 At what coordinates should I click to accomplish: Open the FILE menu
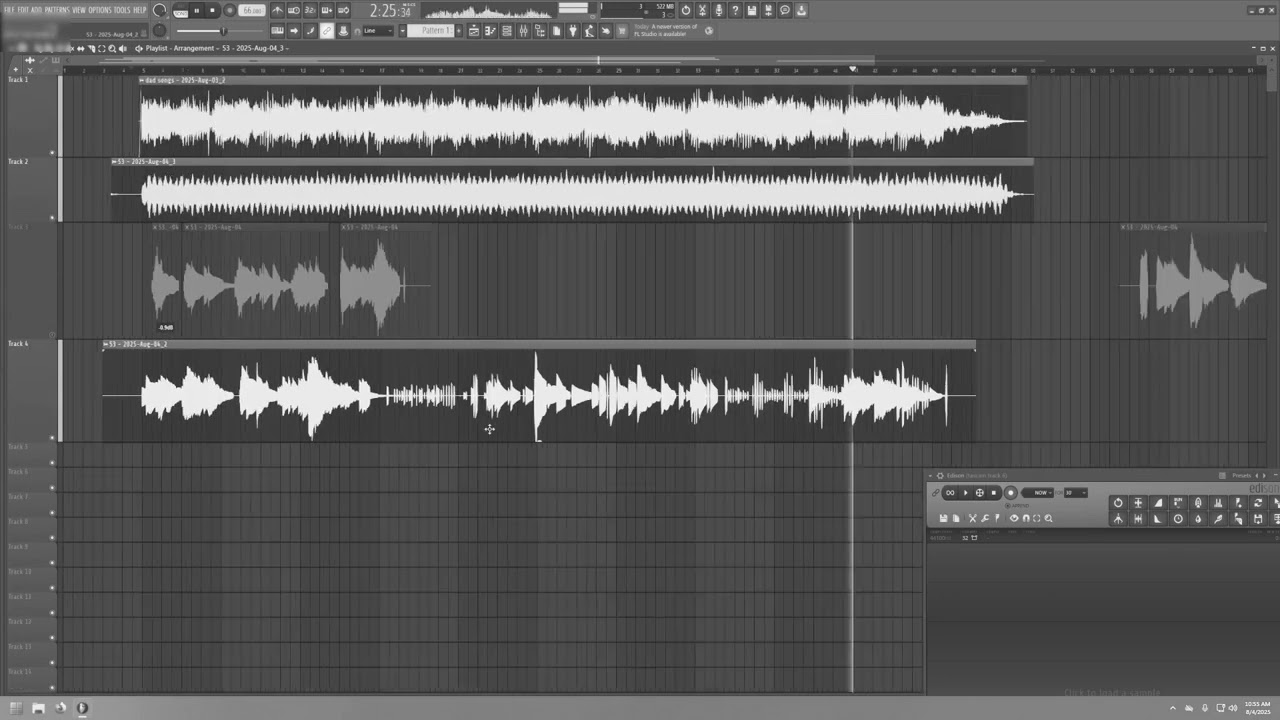pyautogui.click(x=9, y=10)
